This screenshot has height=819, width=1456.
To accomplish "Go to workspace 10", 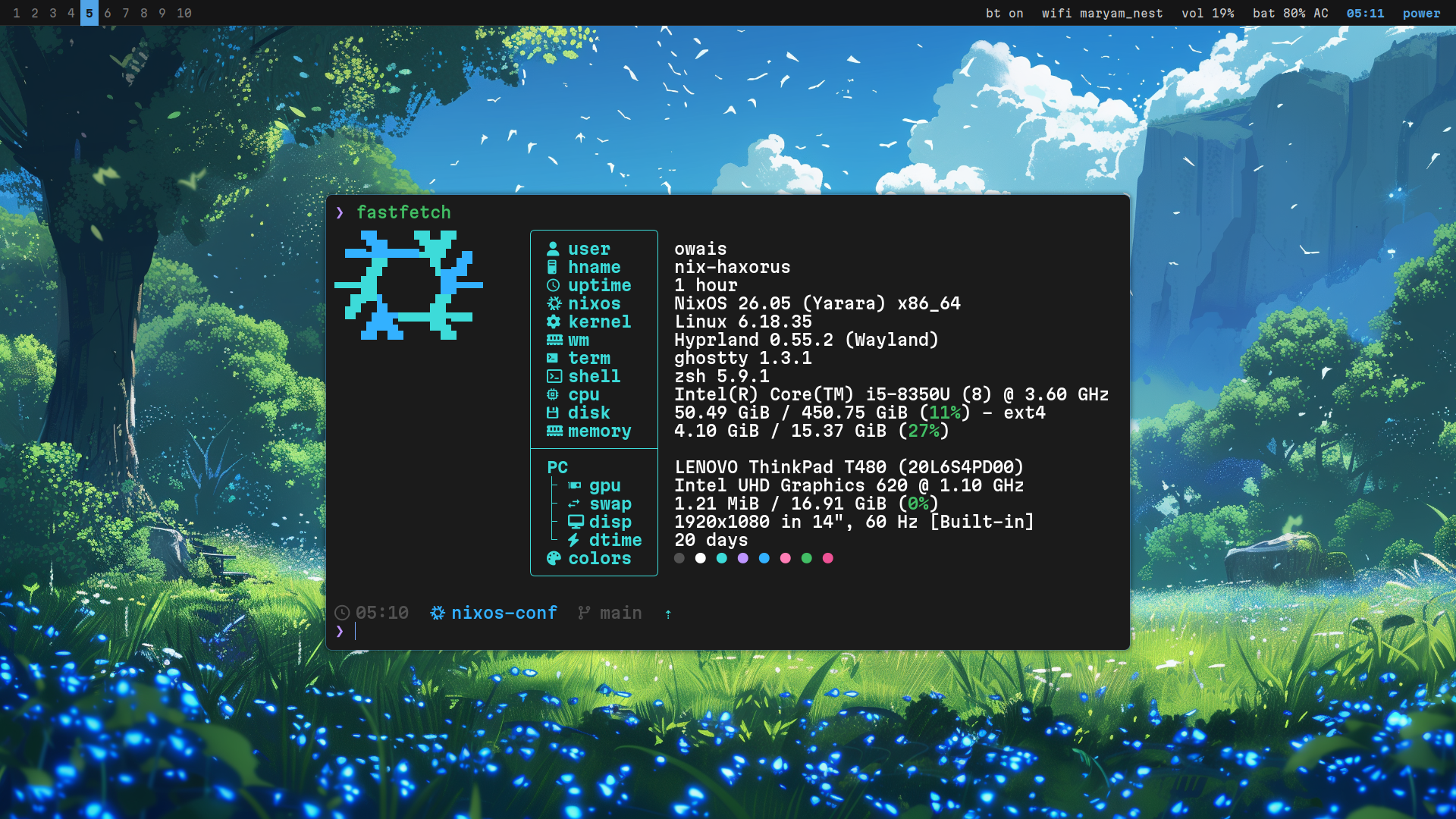I will tap(184, 13).
